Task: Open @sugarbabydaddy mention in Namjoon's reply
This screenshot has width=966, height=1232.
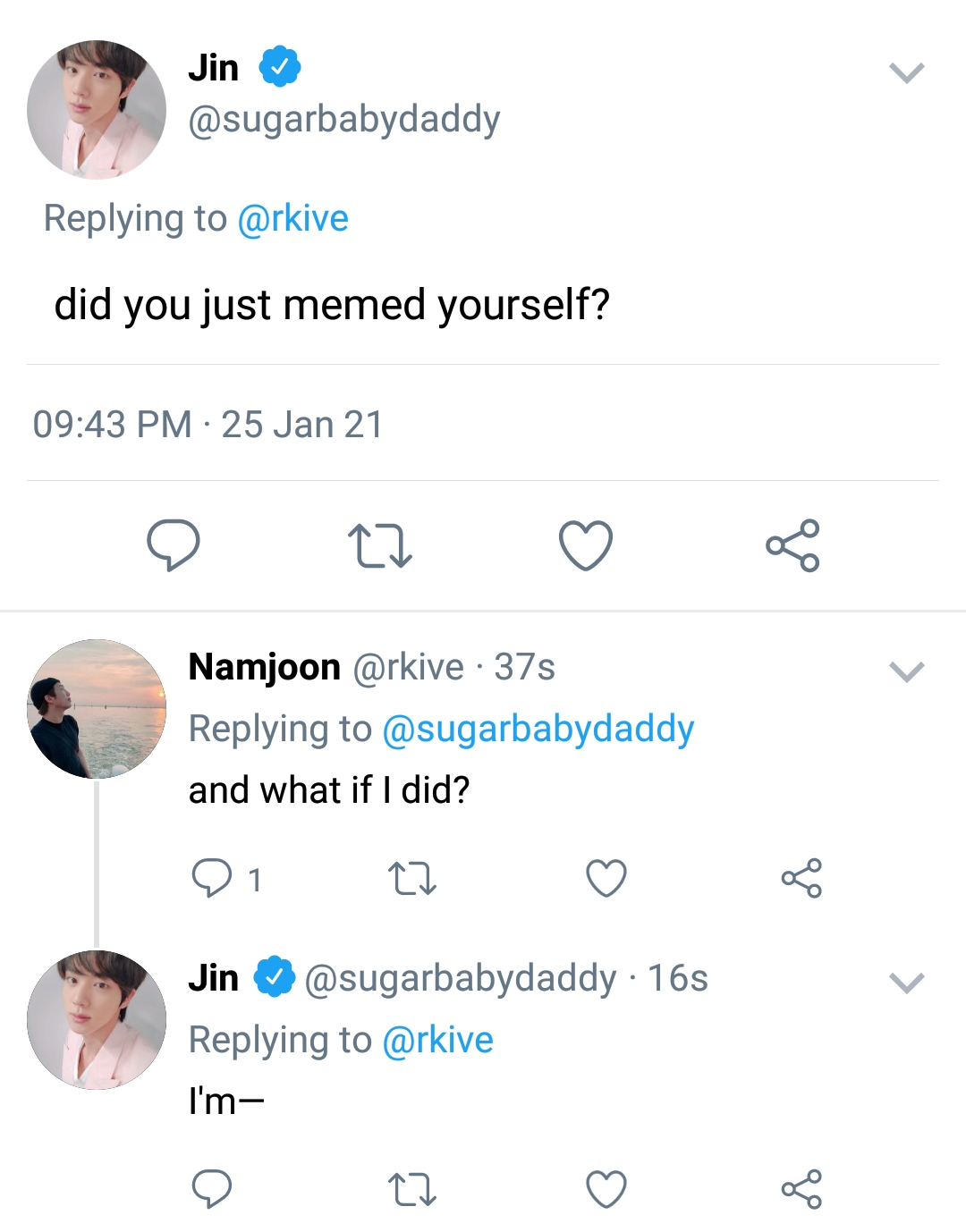Action: (x=538, y=730)
